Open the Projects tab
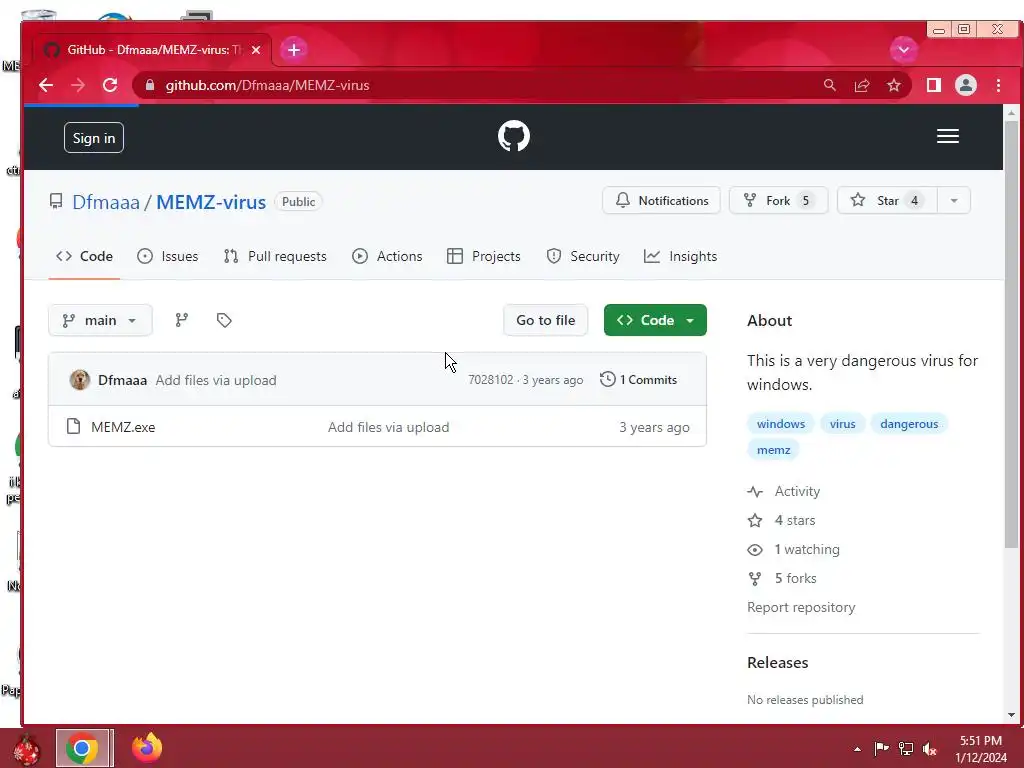Image resolution: width=1024 pixels, height=768 pixels. 484,256
